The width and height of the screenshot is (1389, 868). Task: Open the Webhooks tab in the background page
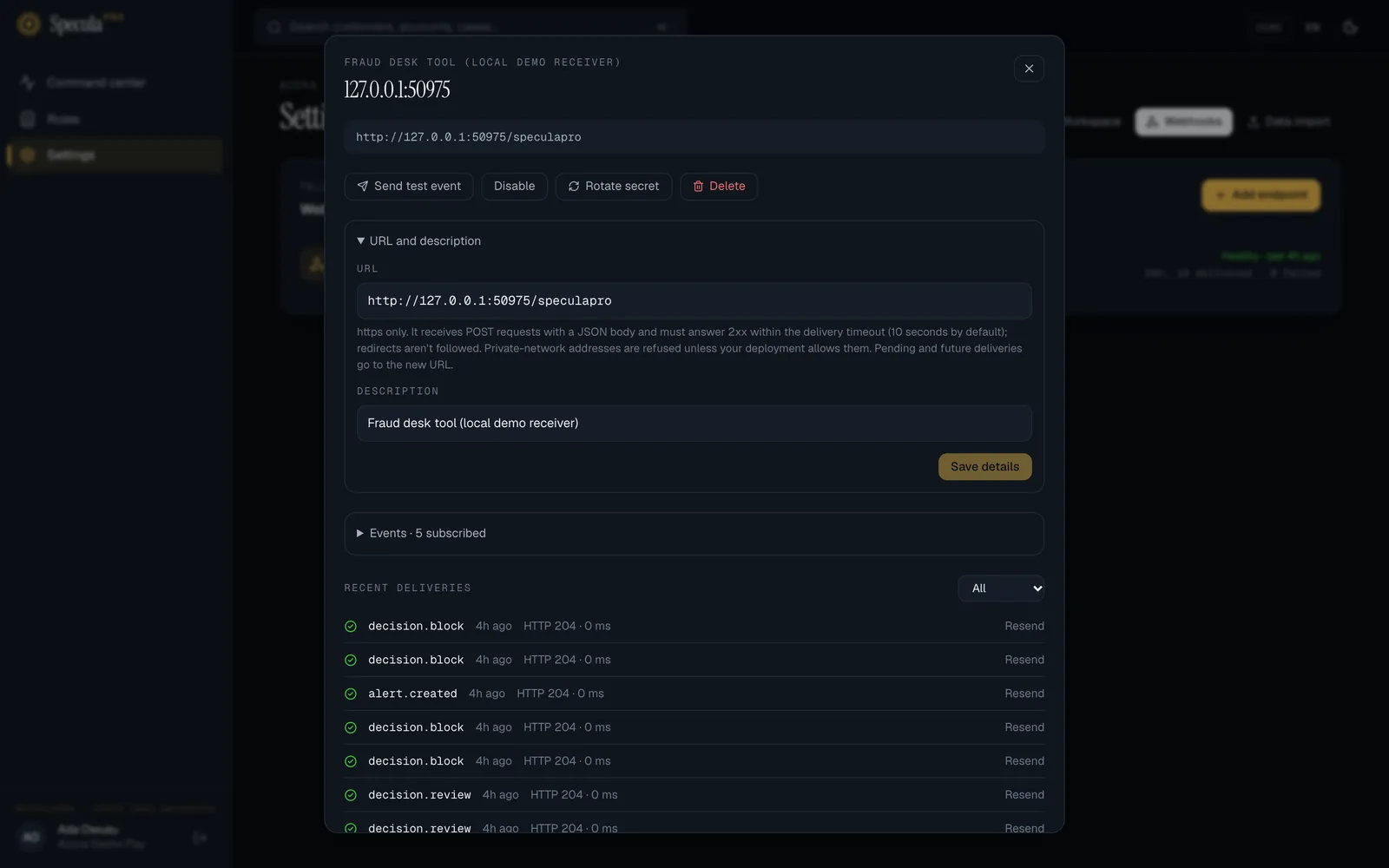click(1183, 122)
